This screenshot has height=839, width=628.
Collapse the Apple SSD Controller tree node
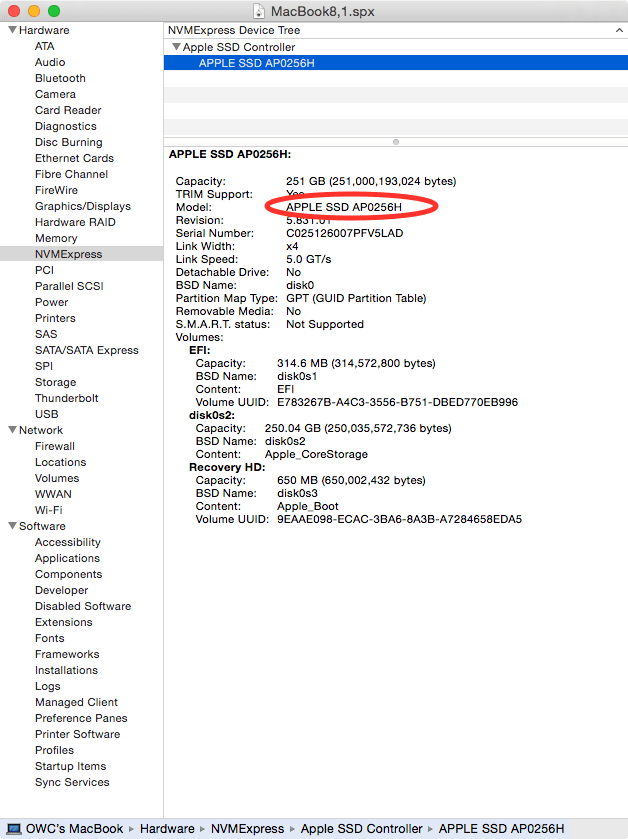tap(175, 47)
